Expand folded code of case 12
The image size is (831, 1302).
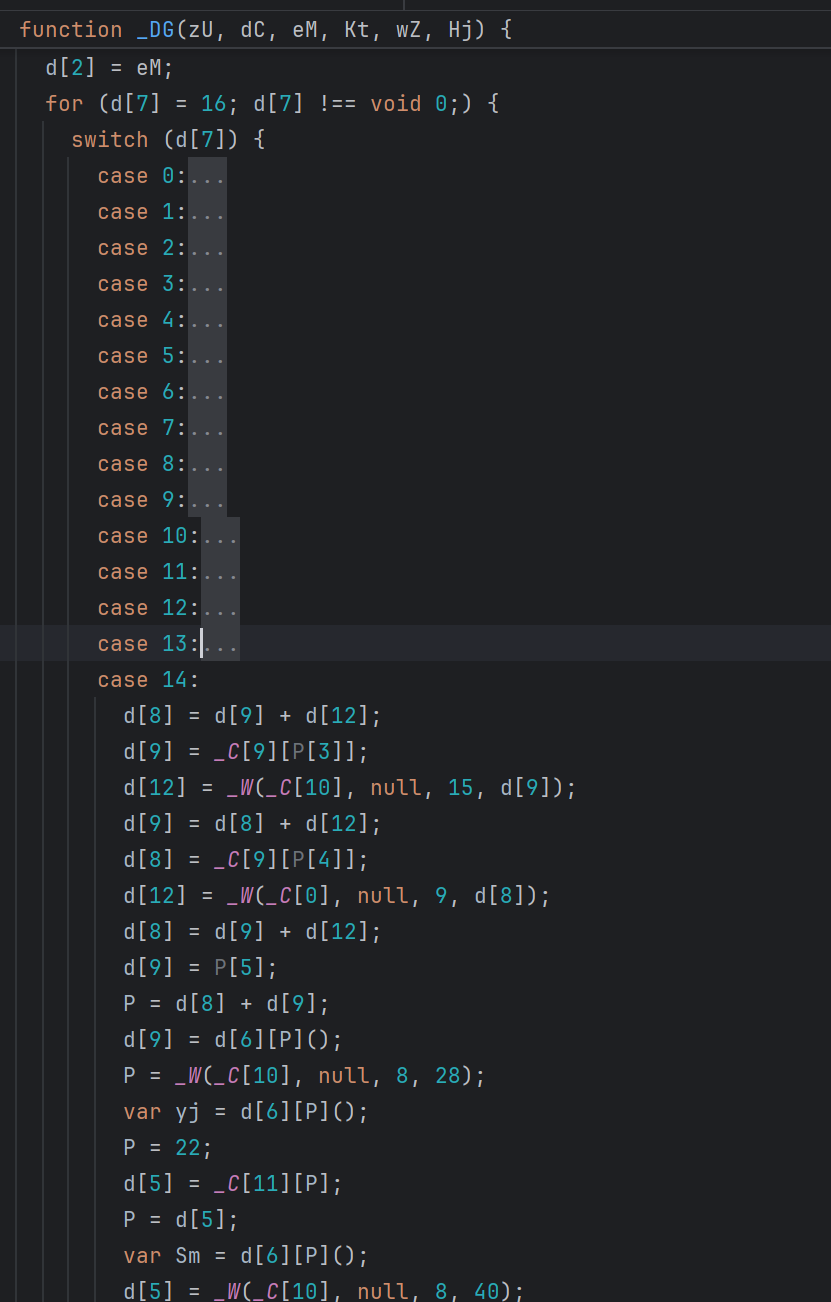click(220, 608)
